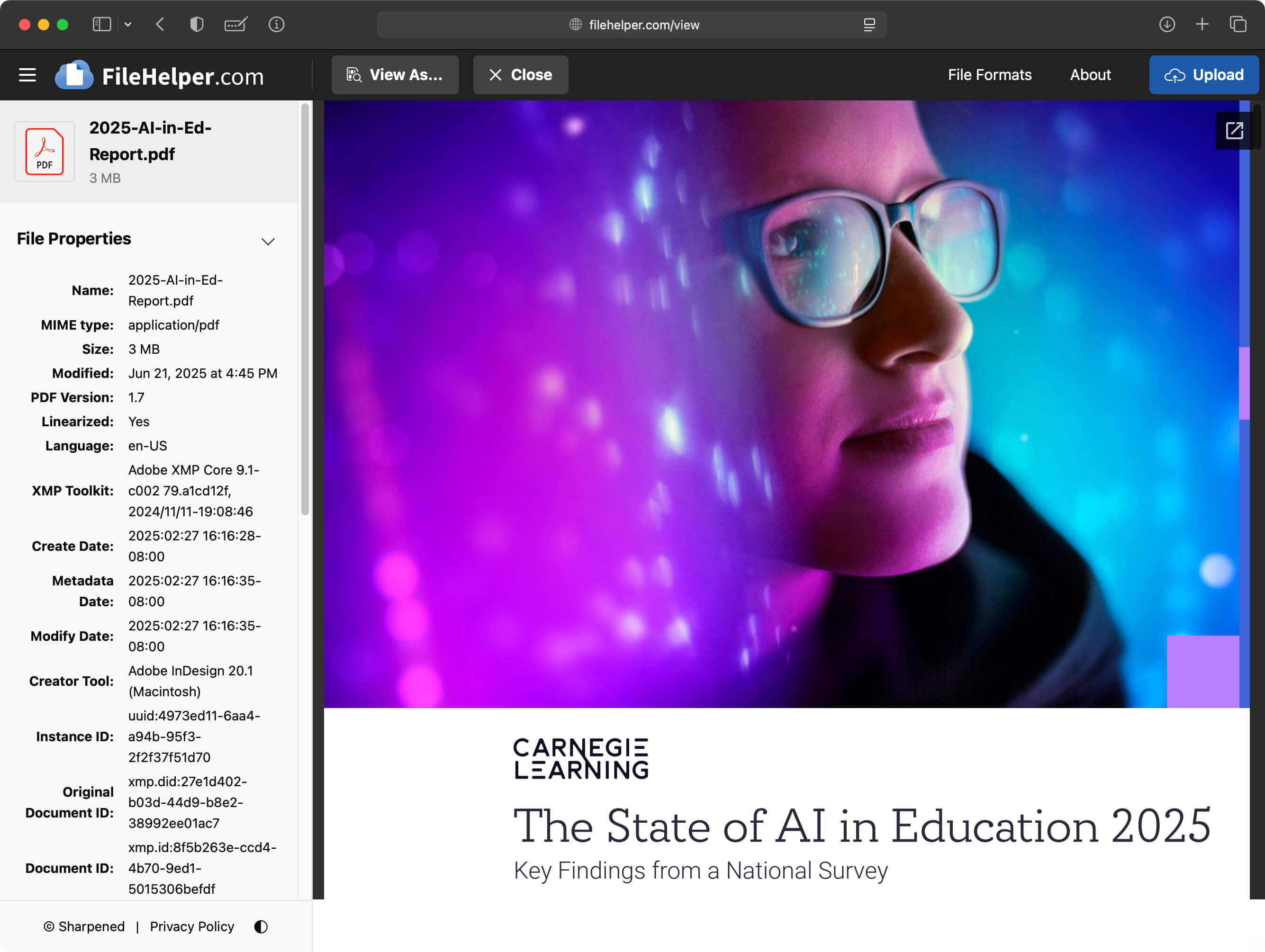Image resolution: width=1265 pixels, height=952 pixels.
Task: Click the Upload button
Action: [x=1204, y=75]
